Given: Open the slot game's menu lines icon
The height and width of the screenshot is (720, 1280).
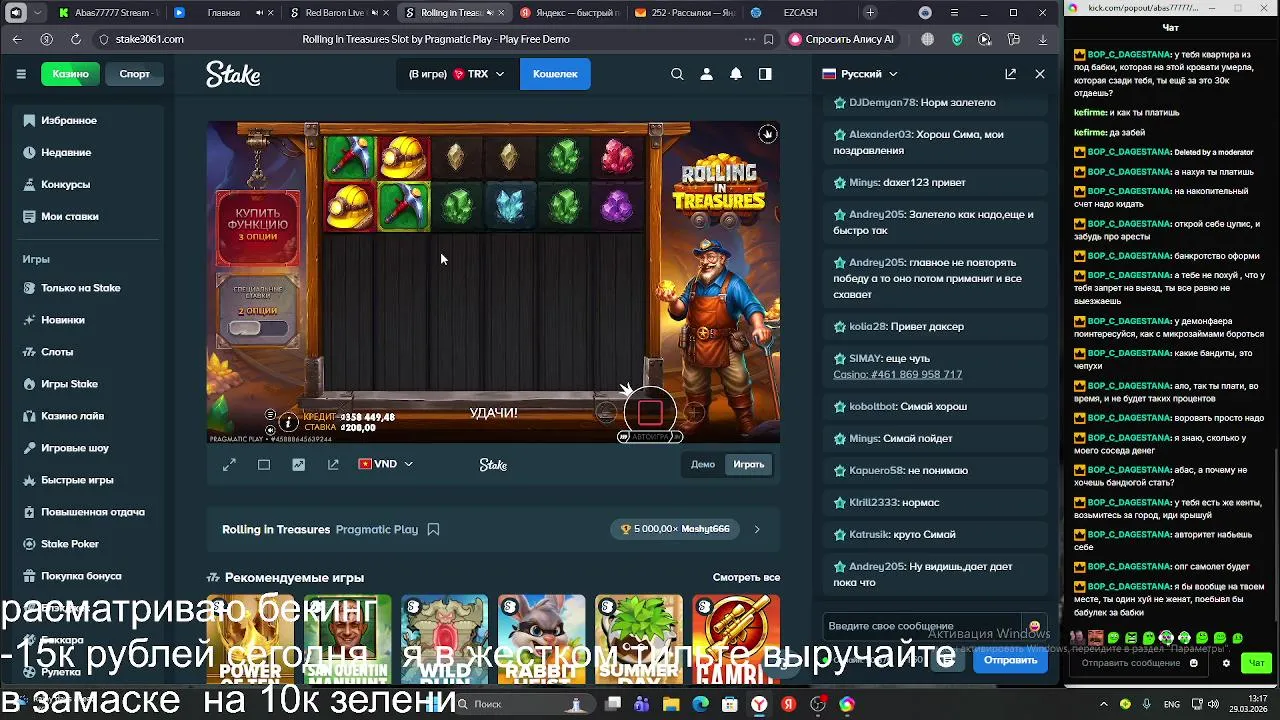Looking at the screenshot, I should [x=270, y=414].
